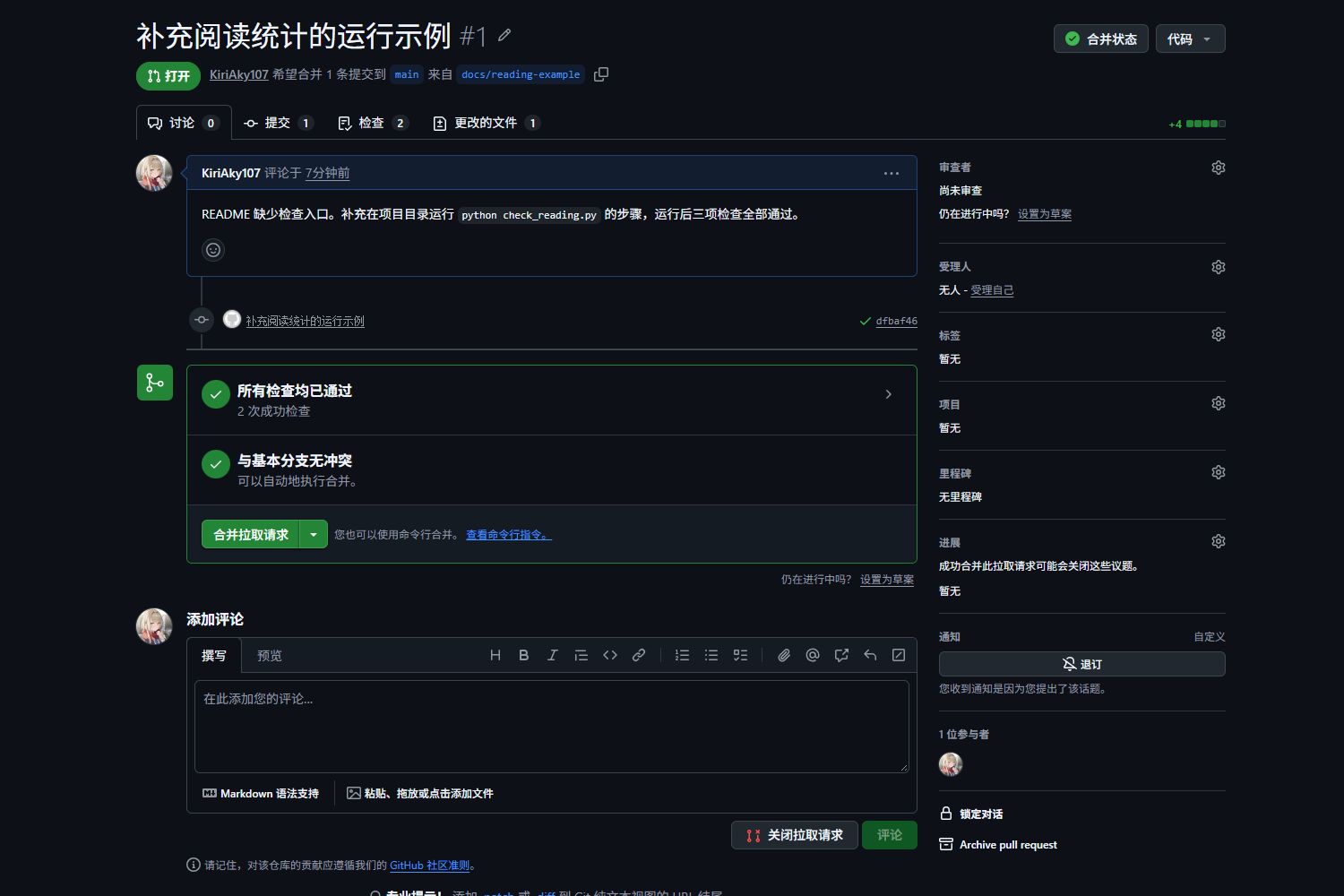The width and height of the screenshot is (1344, 896).
Task: Mention a user with the @ icon
Action: [x=813, y=655]
